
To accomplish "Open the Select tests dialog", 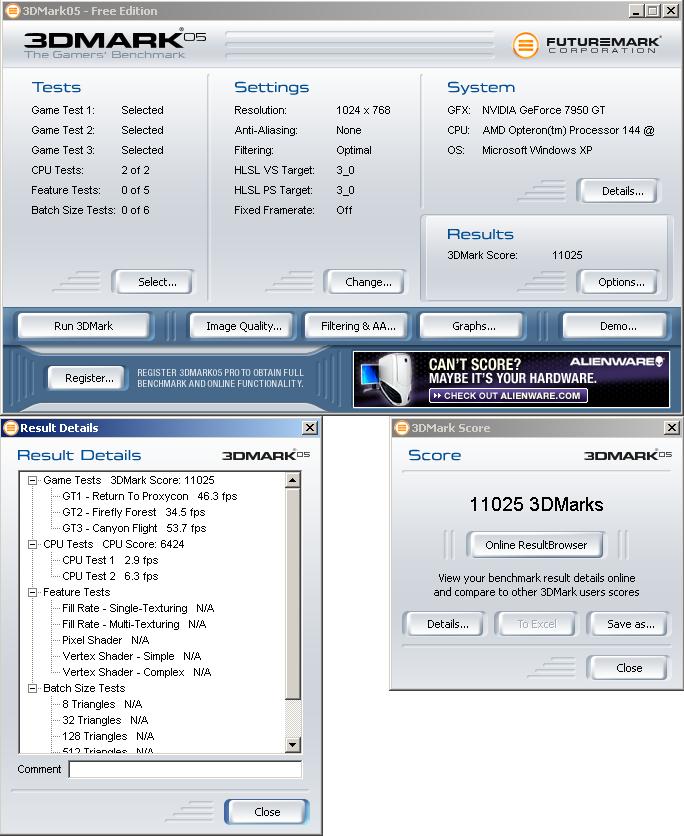I will pyautogui.click(x=152, y=282).
